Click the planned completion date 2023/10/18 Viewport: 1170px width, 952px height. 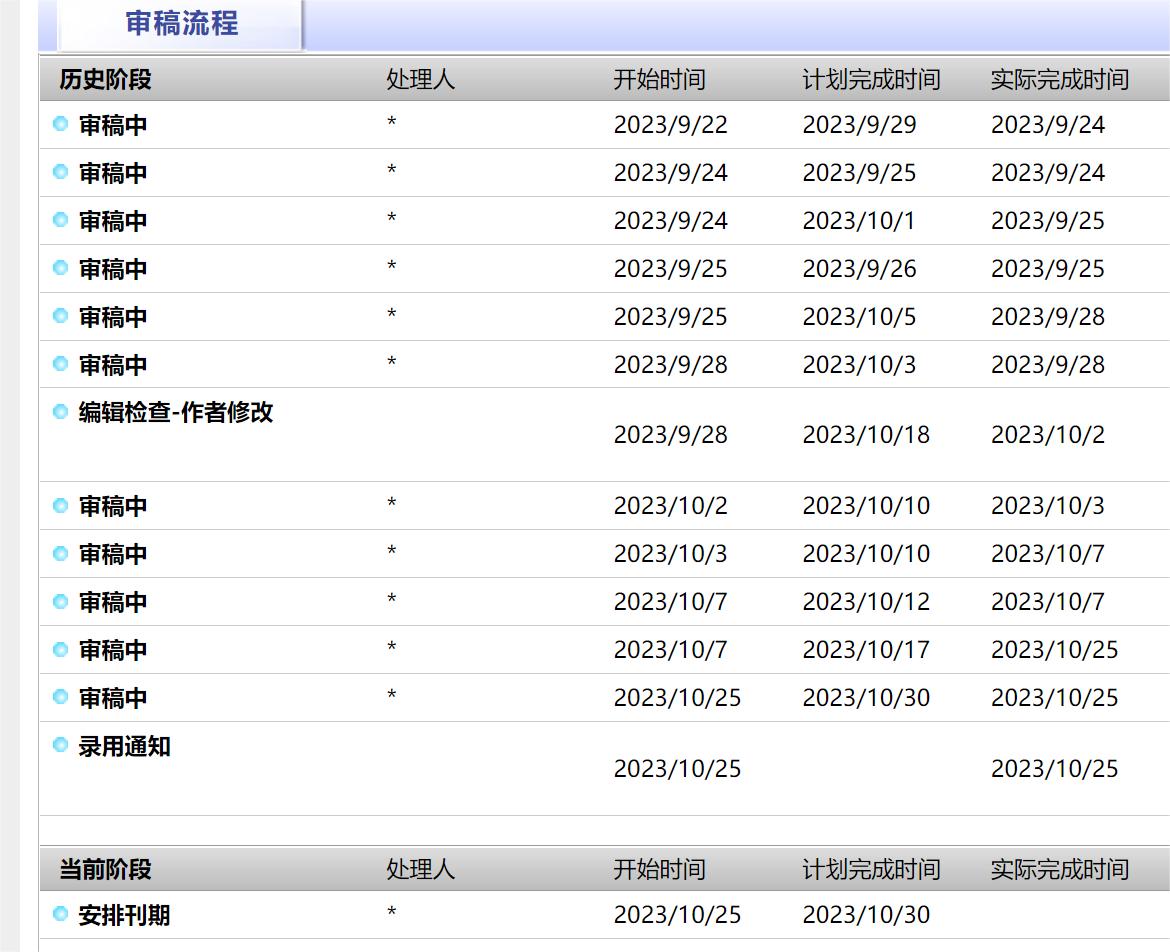pyautogui.click(x=865, y=435)
